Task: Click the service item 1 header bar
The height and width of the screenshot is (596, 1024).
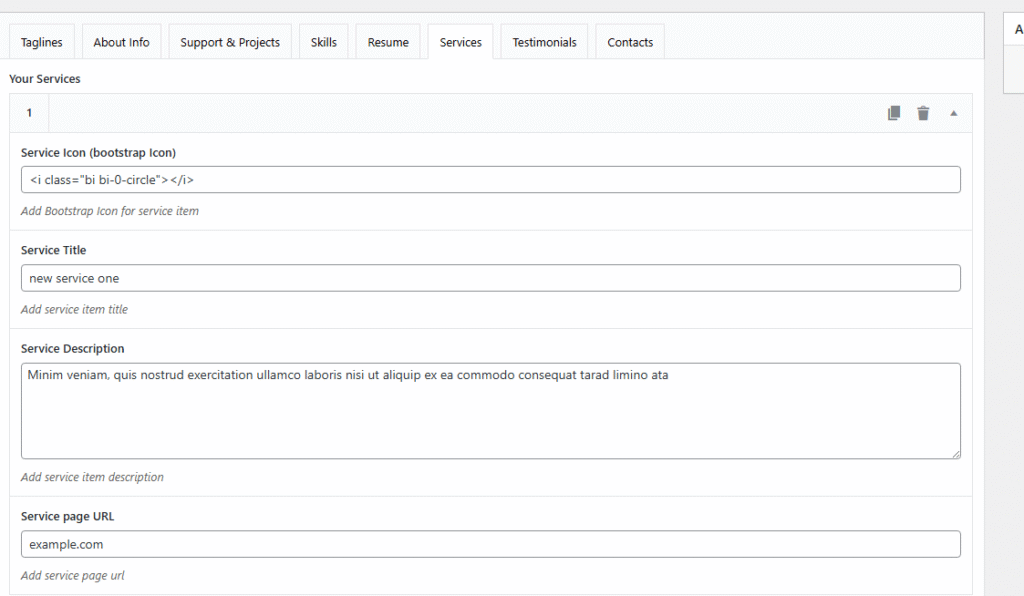Action: 490,113
